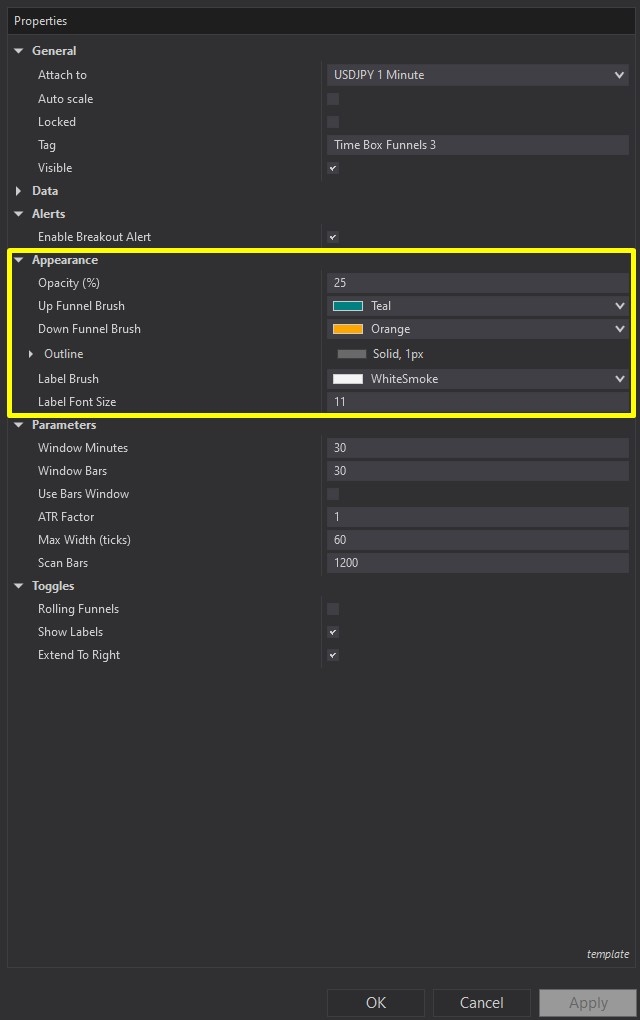
Task: Toggle the Locked checkbox
Action: (x=333, y=122)
